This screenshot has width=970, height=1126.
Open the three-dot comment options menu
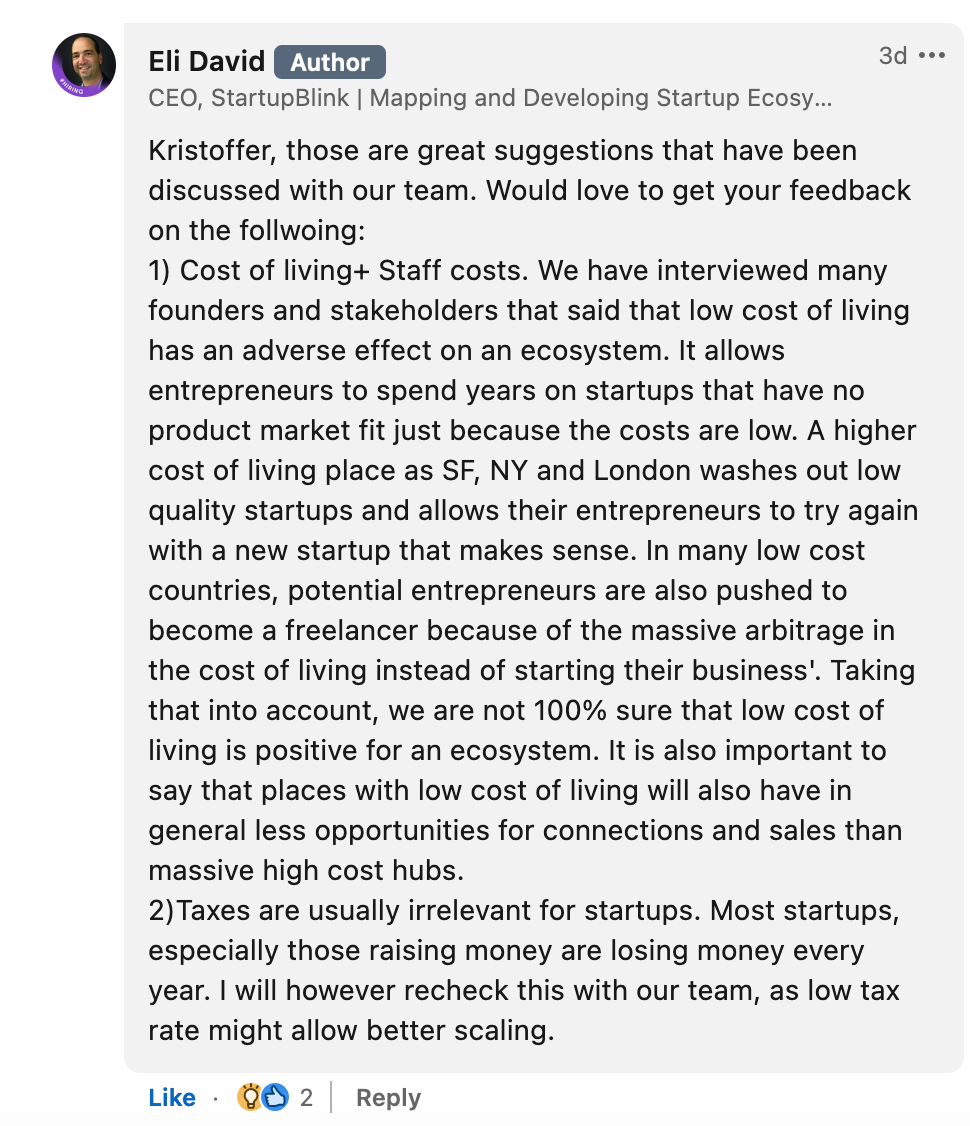pos(932,55)
